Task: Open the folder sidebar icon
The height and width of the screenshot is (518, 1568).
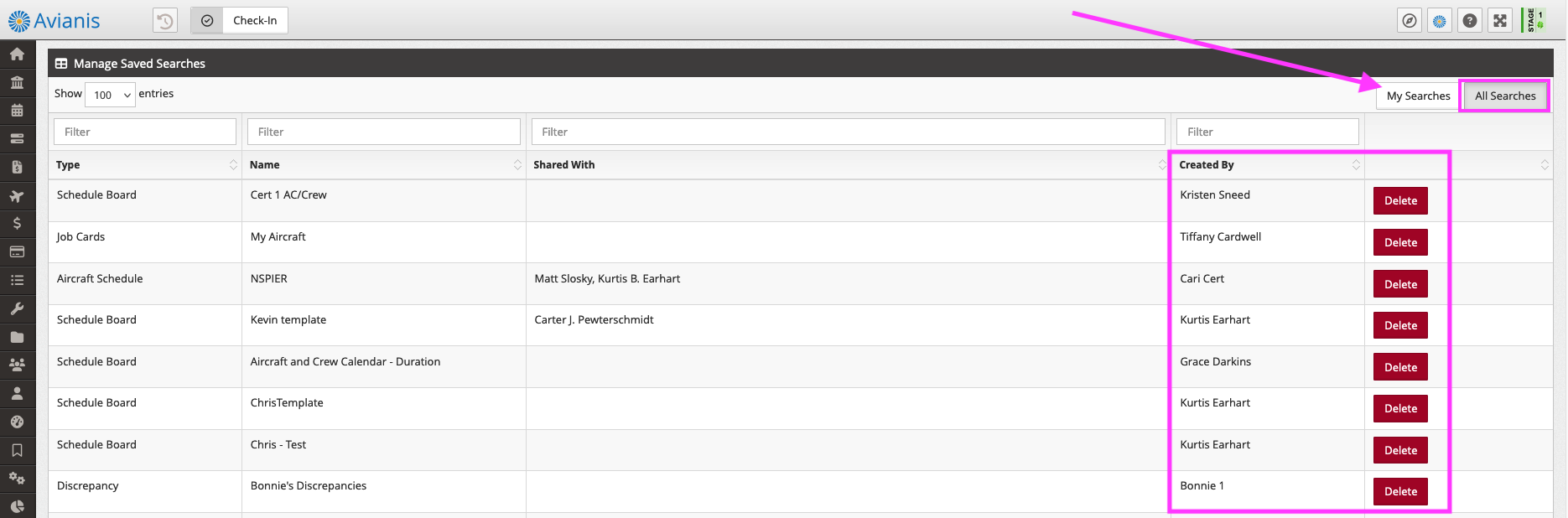Action: (x=17, y=337)
